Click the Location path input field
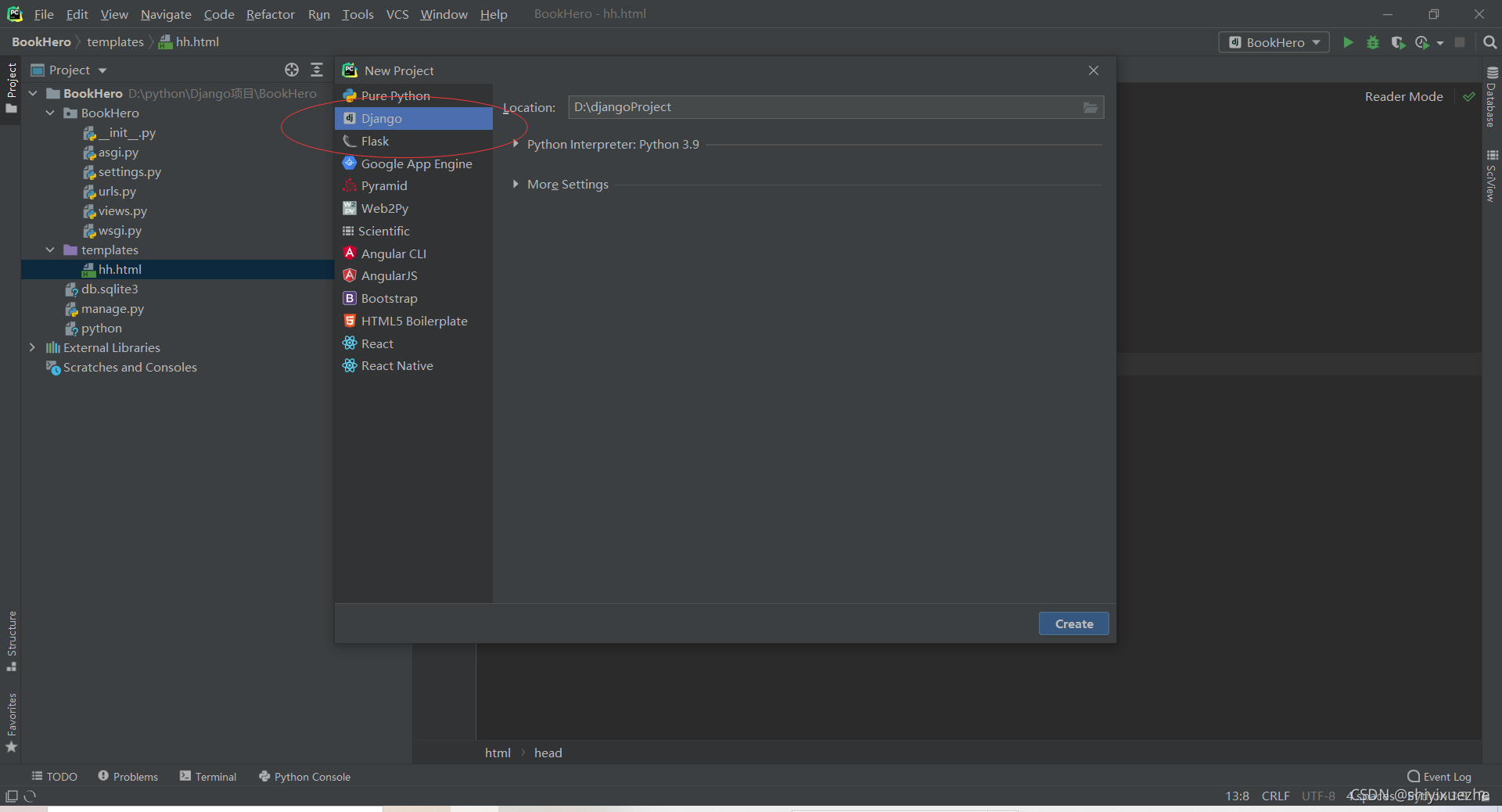 [835, 107]
